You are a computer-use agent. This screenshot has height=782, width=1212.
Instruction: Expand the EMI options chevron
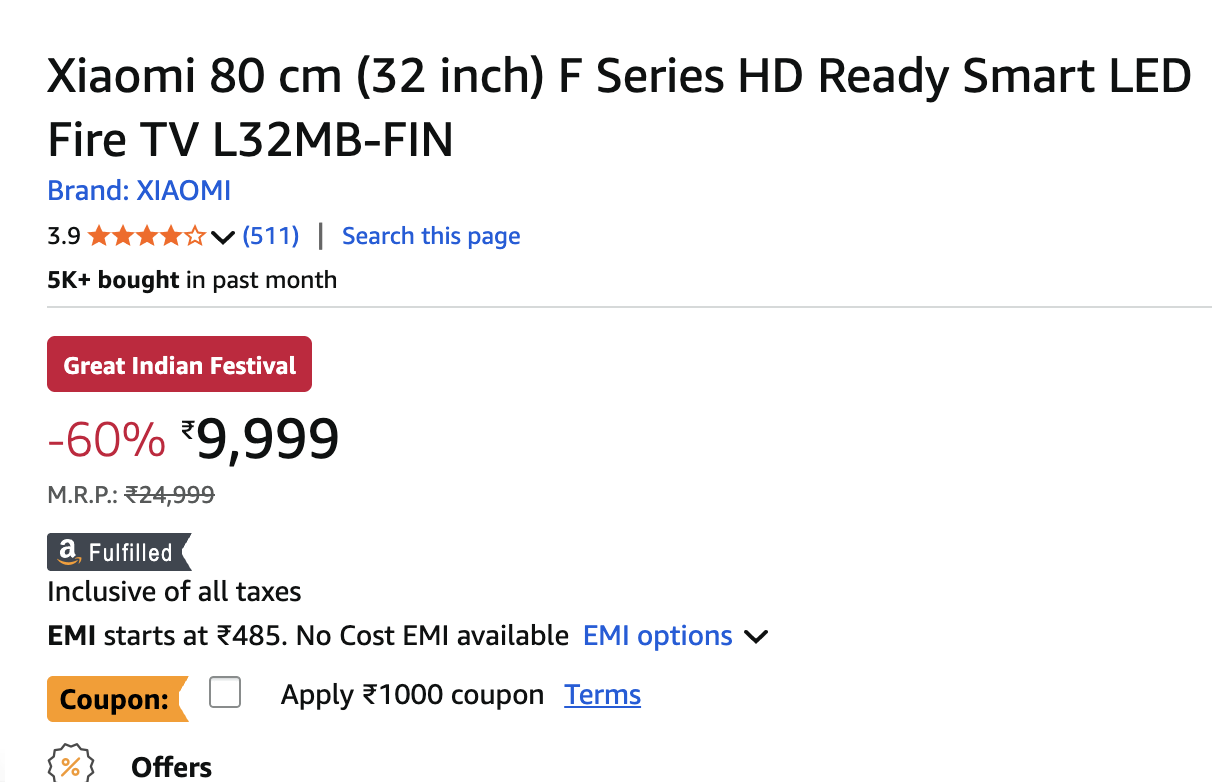coord(756,637)
